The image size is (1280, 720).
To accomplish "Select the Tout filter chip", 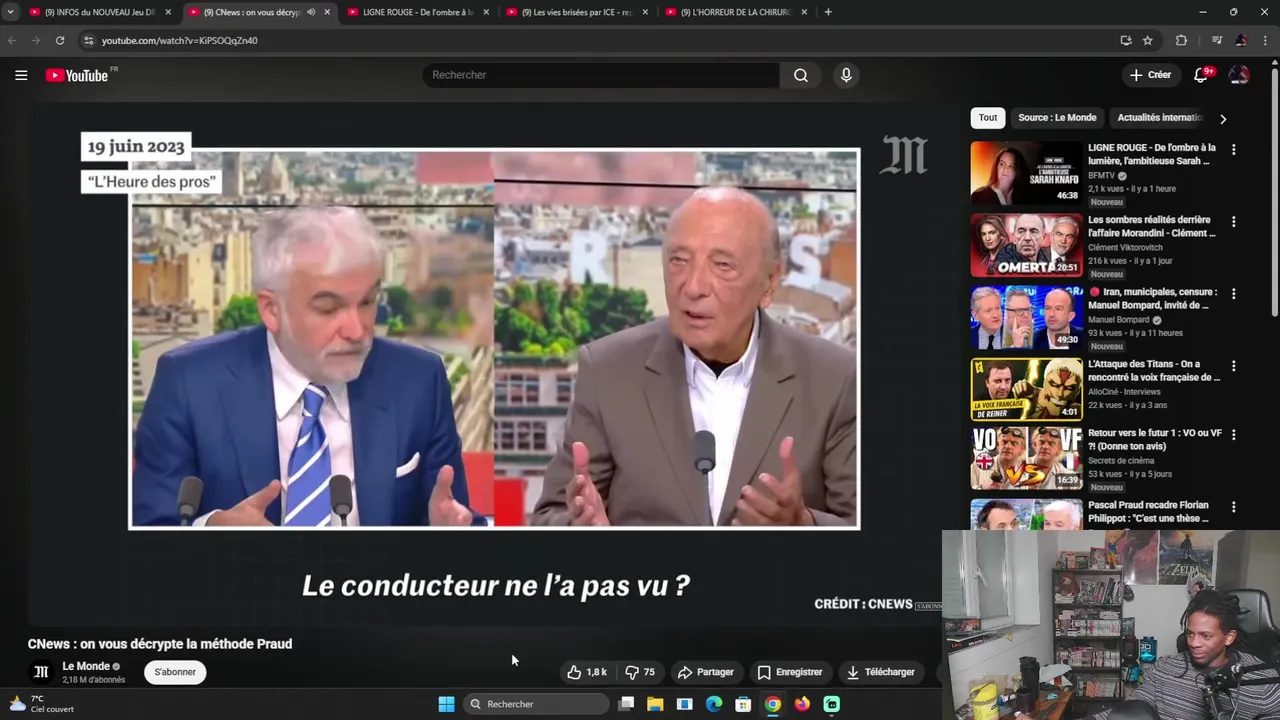I will click(987, 118).
